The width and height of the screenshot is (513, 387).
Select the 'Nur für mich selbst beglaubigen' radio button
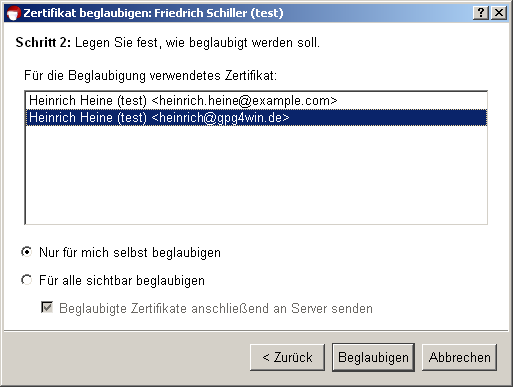point(26,252)
